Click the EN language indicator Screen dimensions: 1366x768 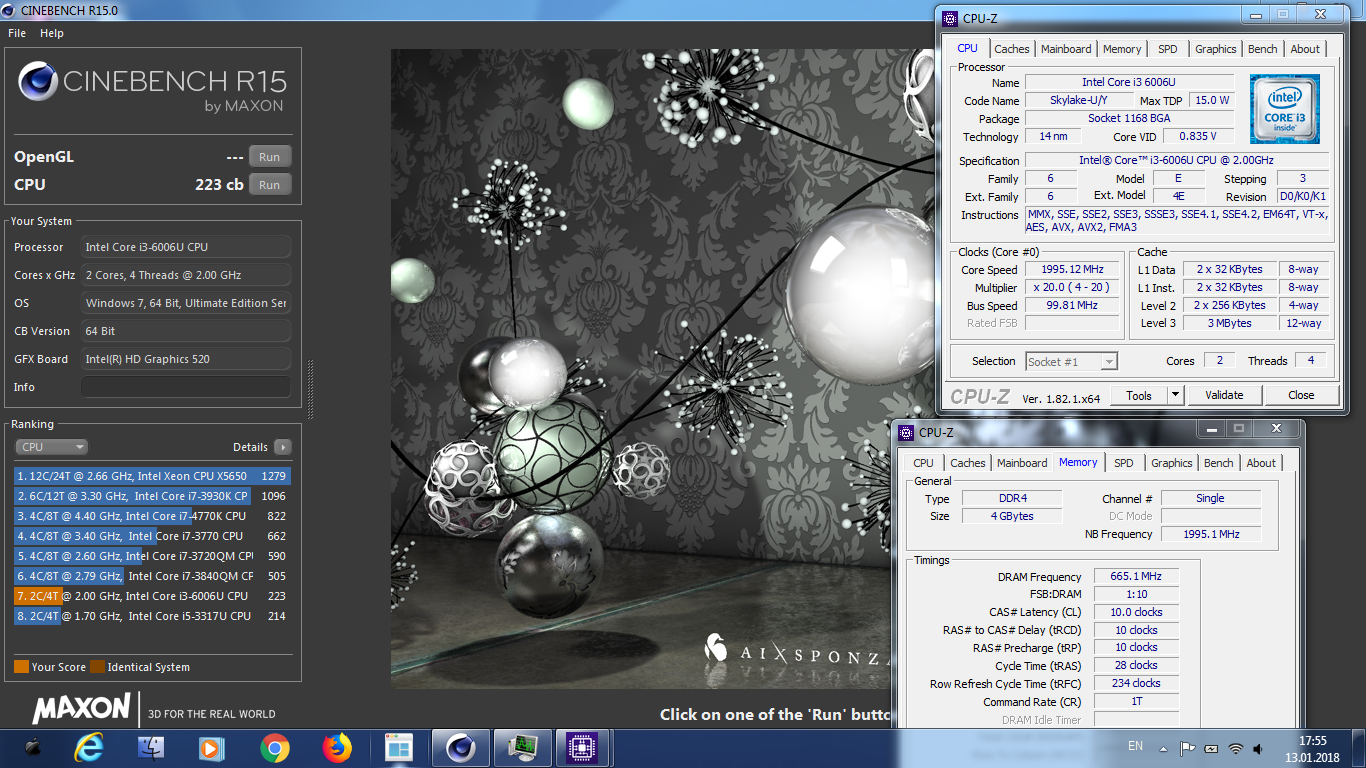pos(1135,746)
